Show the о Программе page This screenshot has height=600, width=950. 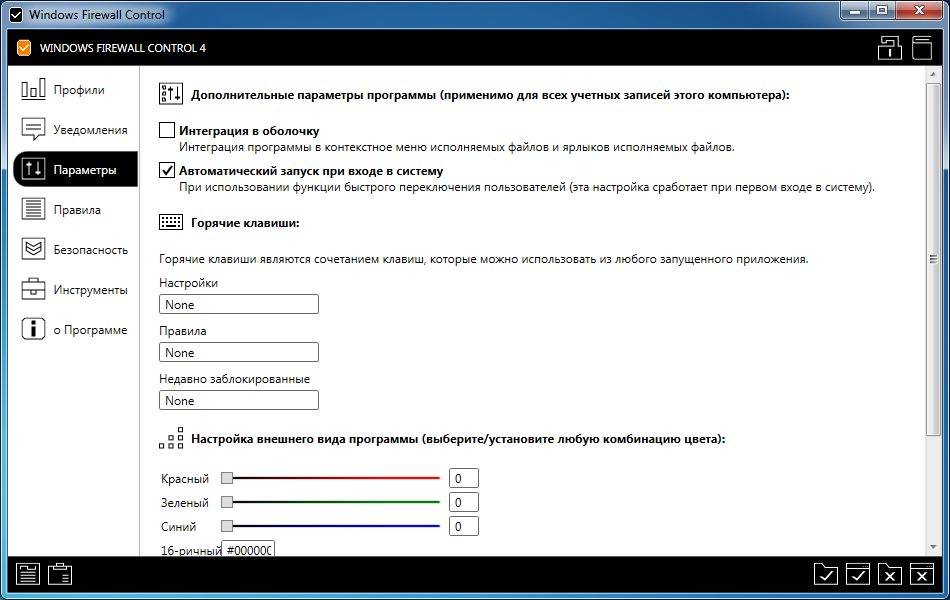[75, 330]
